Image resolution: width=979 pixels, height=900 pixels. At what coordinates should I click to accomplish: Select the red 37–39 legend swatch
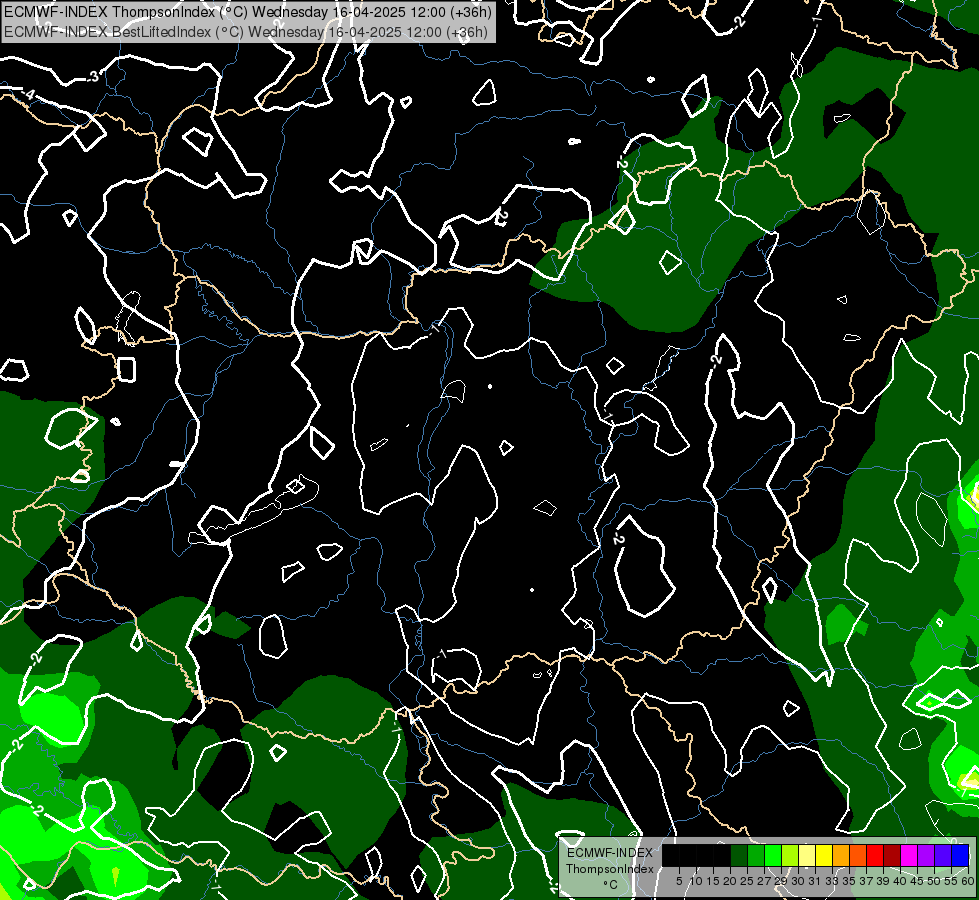[875, 855]
